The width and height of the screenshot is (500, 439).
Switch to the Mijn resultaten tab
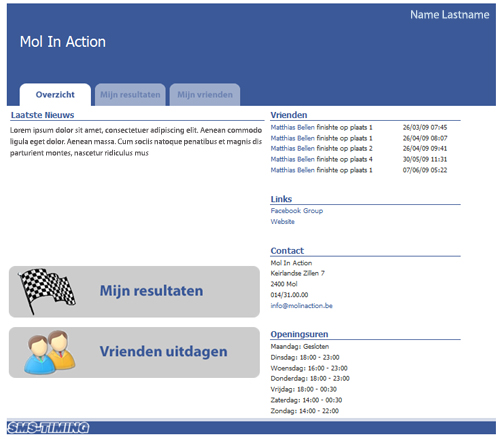click(130, 95)
